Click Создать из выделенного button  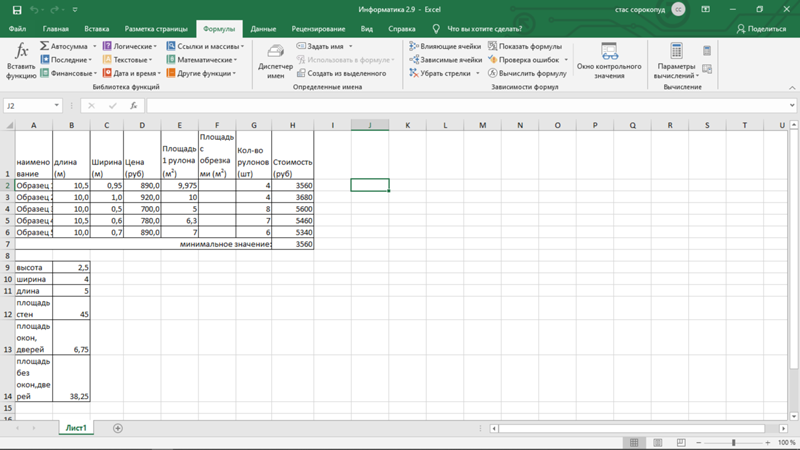(x=341, y=73)
